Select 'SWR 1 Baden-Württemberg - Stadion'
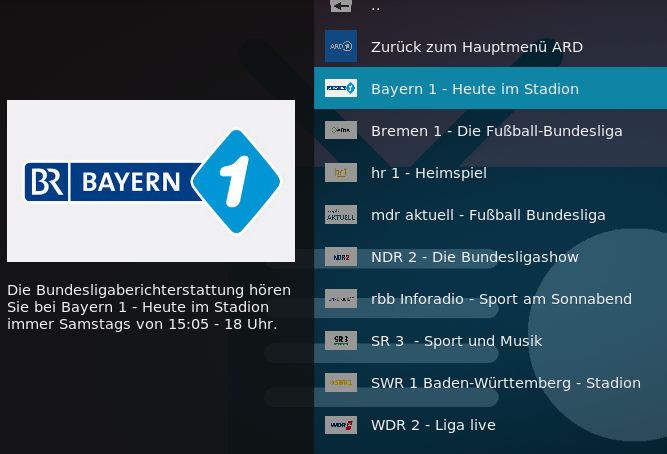Viewport: 667px width, 454px height. pos(490,383)
